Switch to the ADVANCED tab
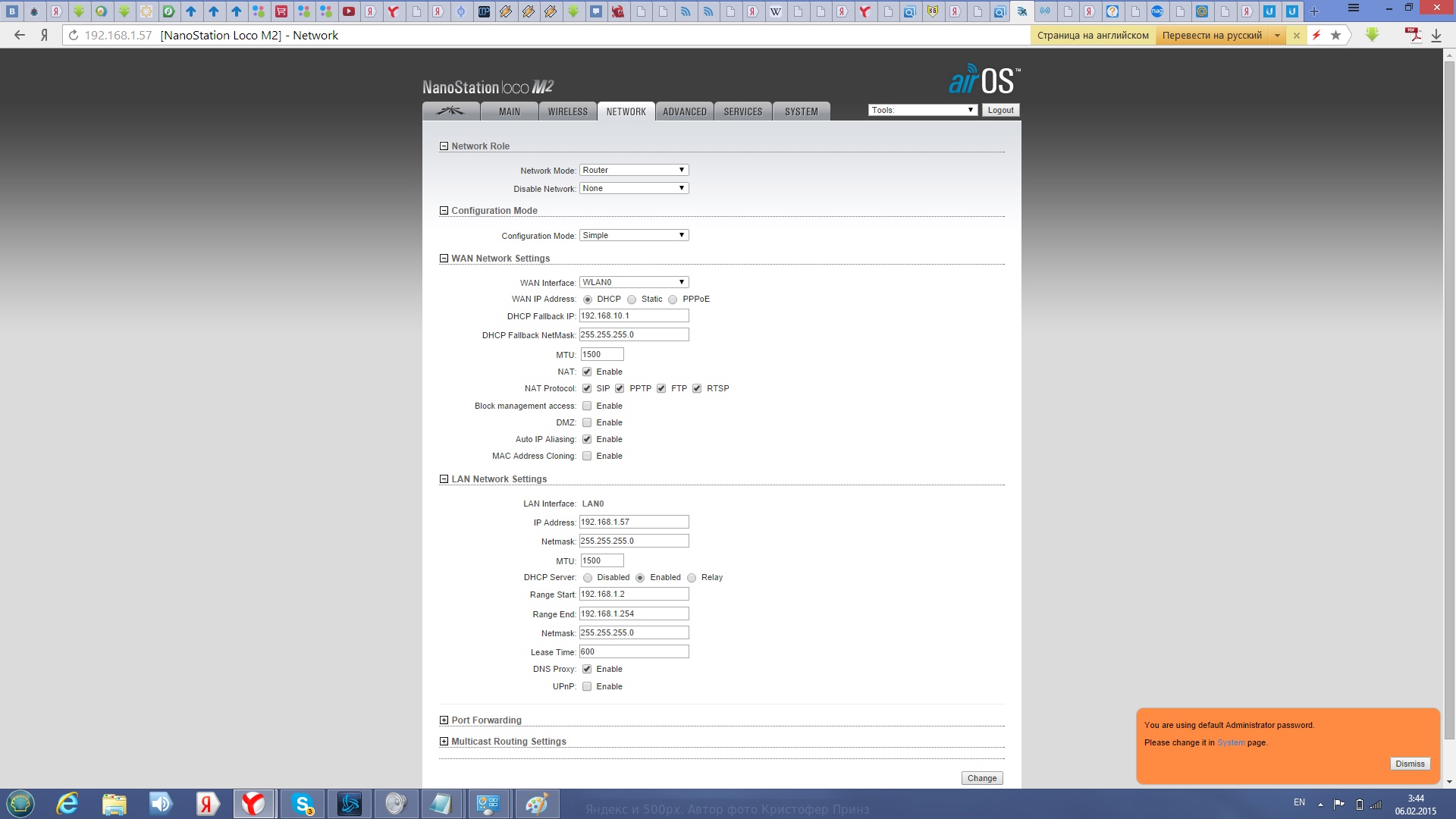 click(685, 111)
